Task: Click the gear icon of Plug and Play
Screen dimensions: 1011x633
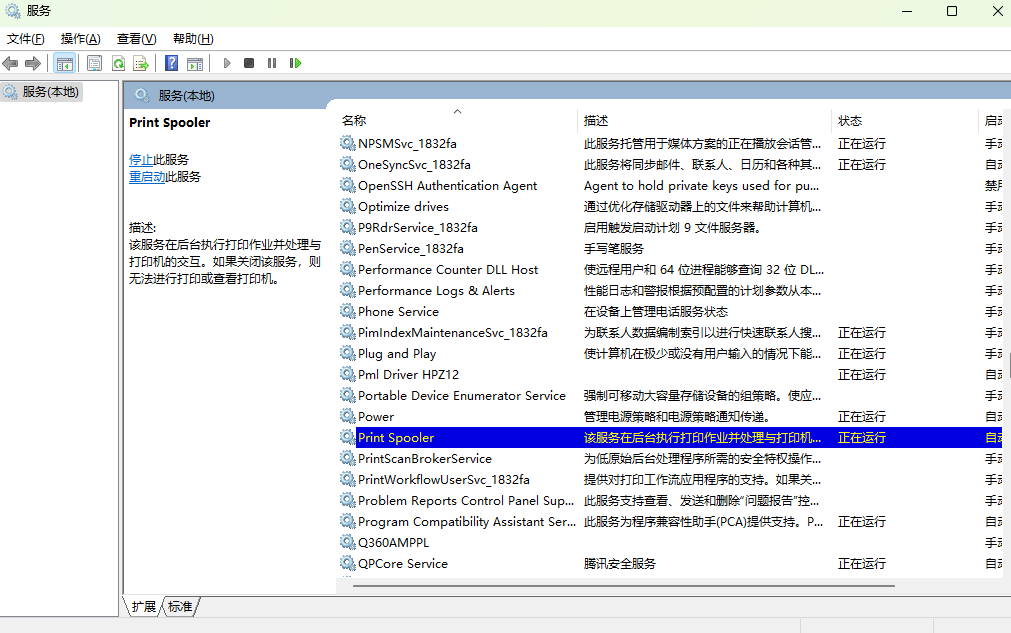Action: (348, 353)
